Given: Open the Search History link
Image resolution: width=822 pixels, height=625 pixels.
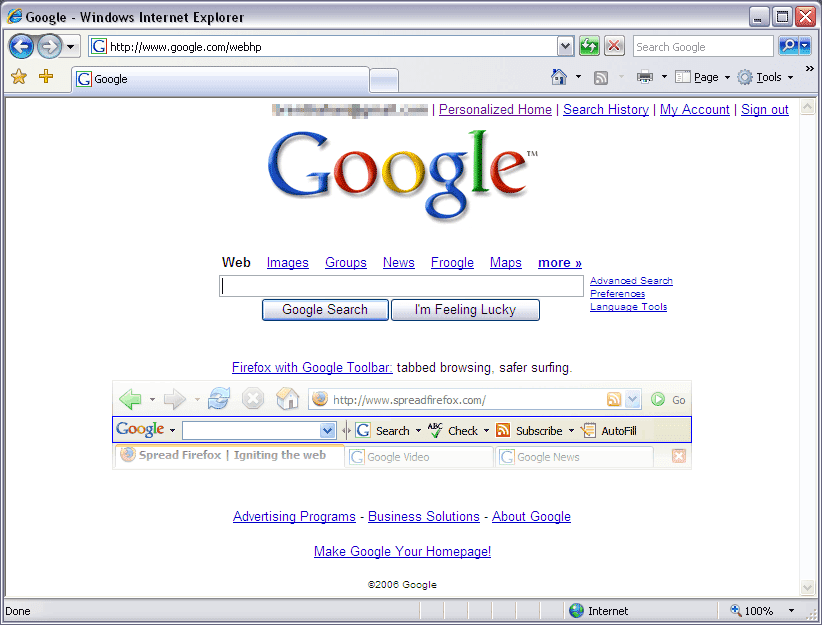Looking at the screenshot, I should coord(605,109).
